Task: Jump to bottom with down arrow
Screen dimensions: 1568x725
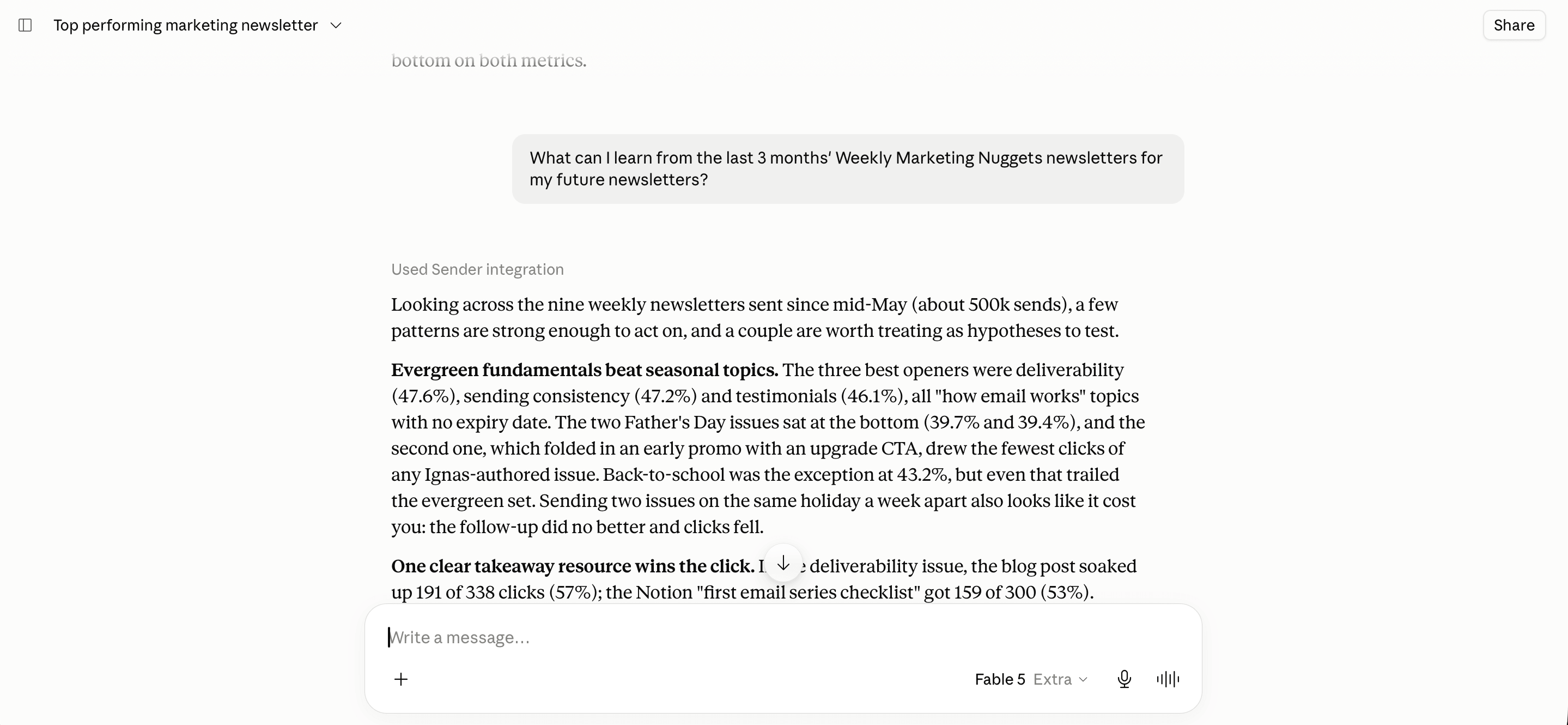Action: (x=783, y=564)
